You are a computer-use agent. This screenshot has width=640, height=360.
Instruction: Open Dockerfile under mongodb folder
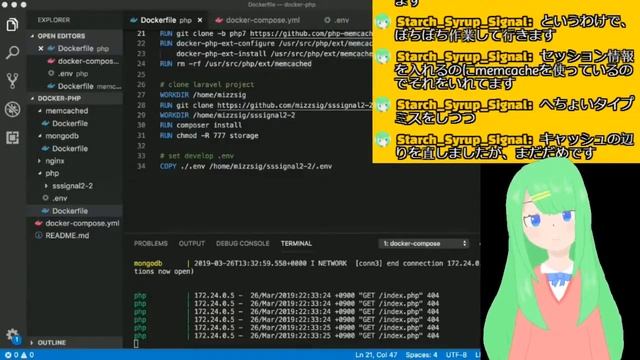click(70, 149)
